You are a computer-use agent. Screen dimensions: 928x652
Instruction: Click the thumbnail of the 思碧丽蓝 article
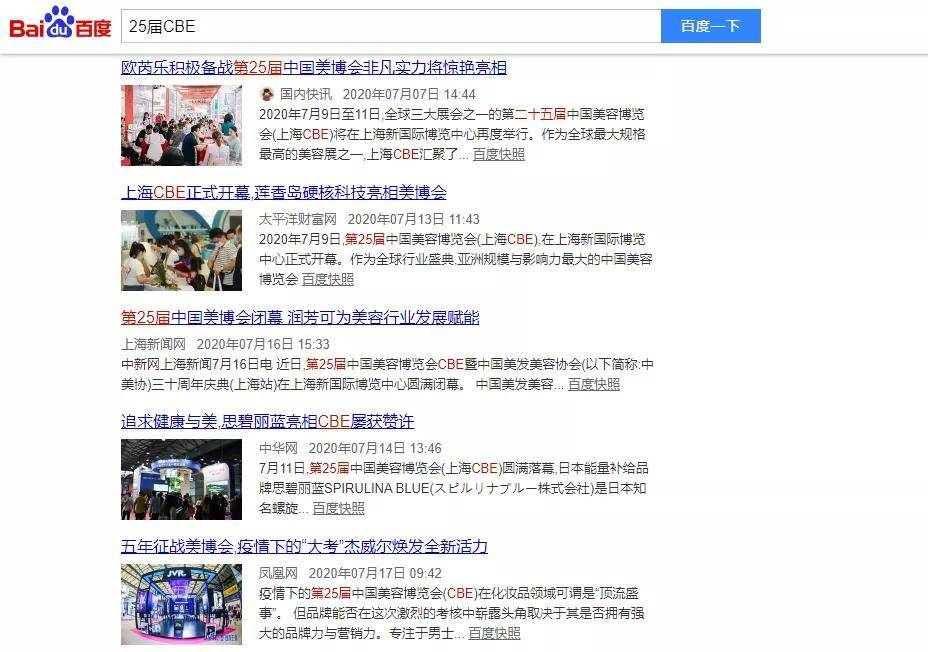(x=181, y=479)
